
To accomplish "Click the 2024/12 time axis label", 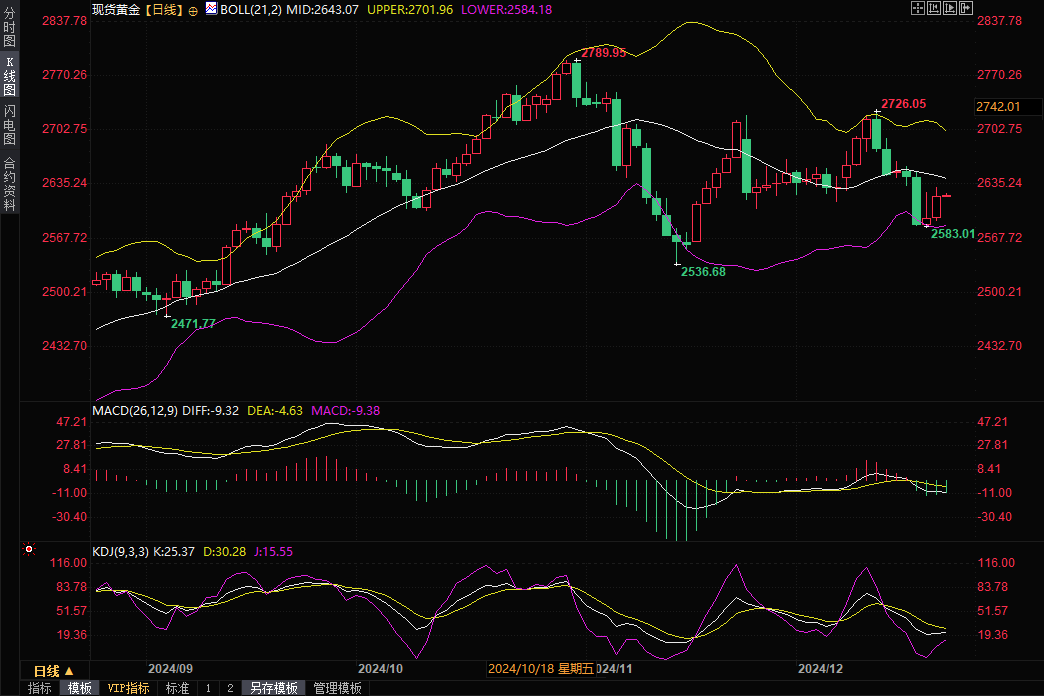I will coord(820,669).
